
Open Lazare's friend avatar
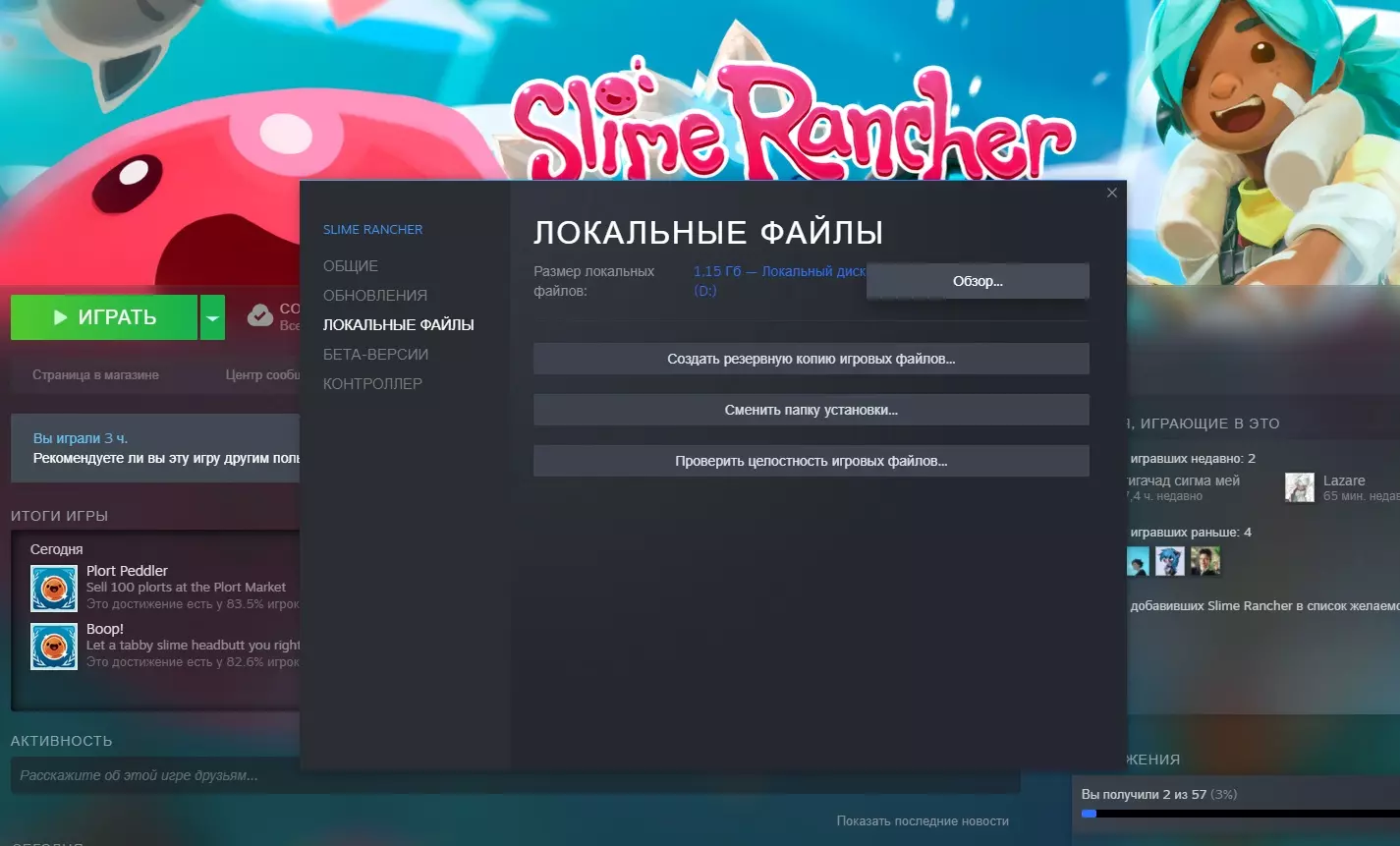(1300, 487)
